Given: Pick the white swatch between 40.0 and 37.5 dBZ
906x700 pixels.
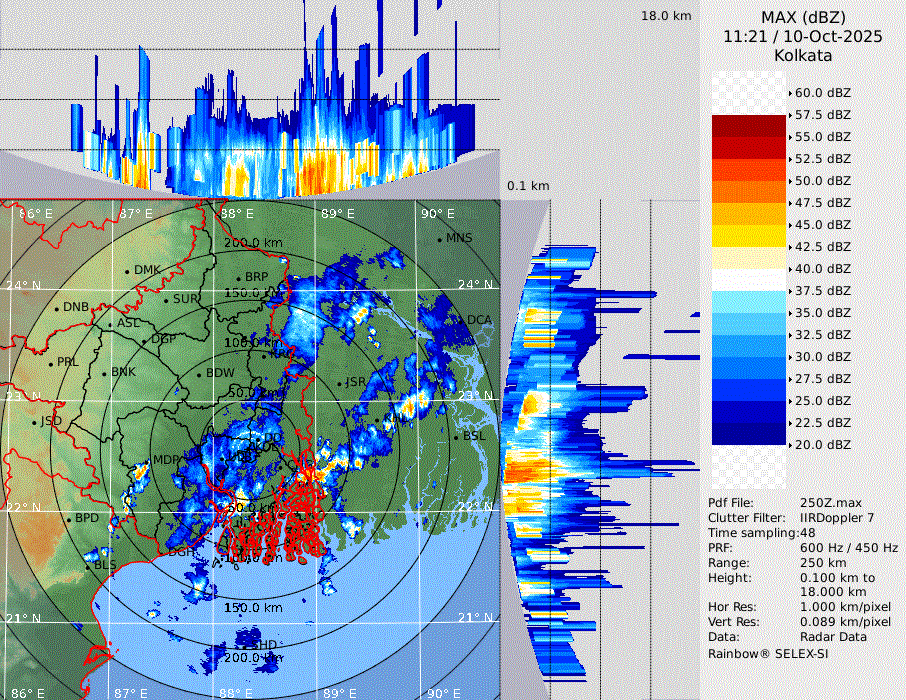Looking at the screenshot, I should [x=749, y=279].
